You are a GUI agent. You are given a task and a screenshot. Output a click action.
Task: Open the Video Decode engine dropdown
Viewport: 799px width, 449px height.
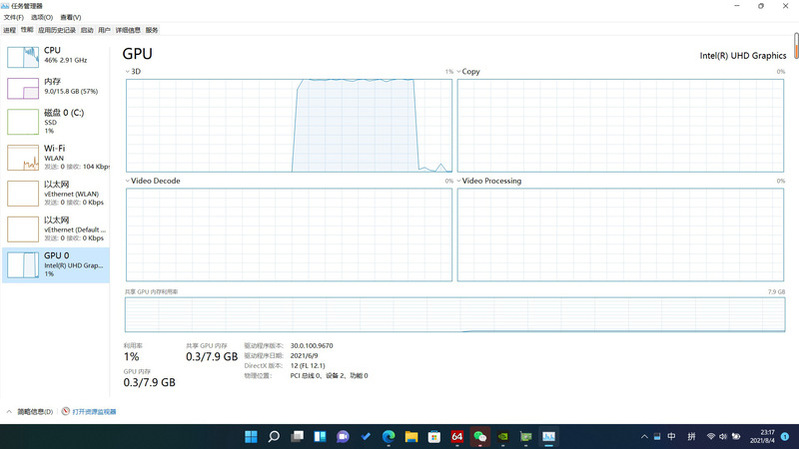click(153, 181)
